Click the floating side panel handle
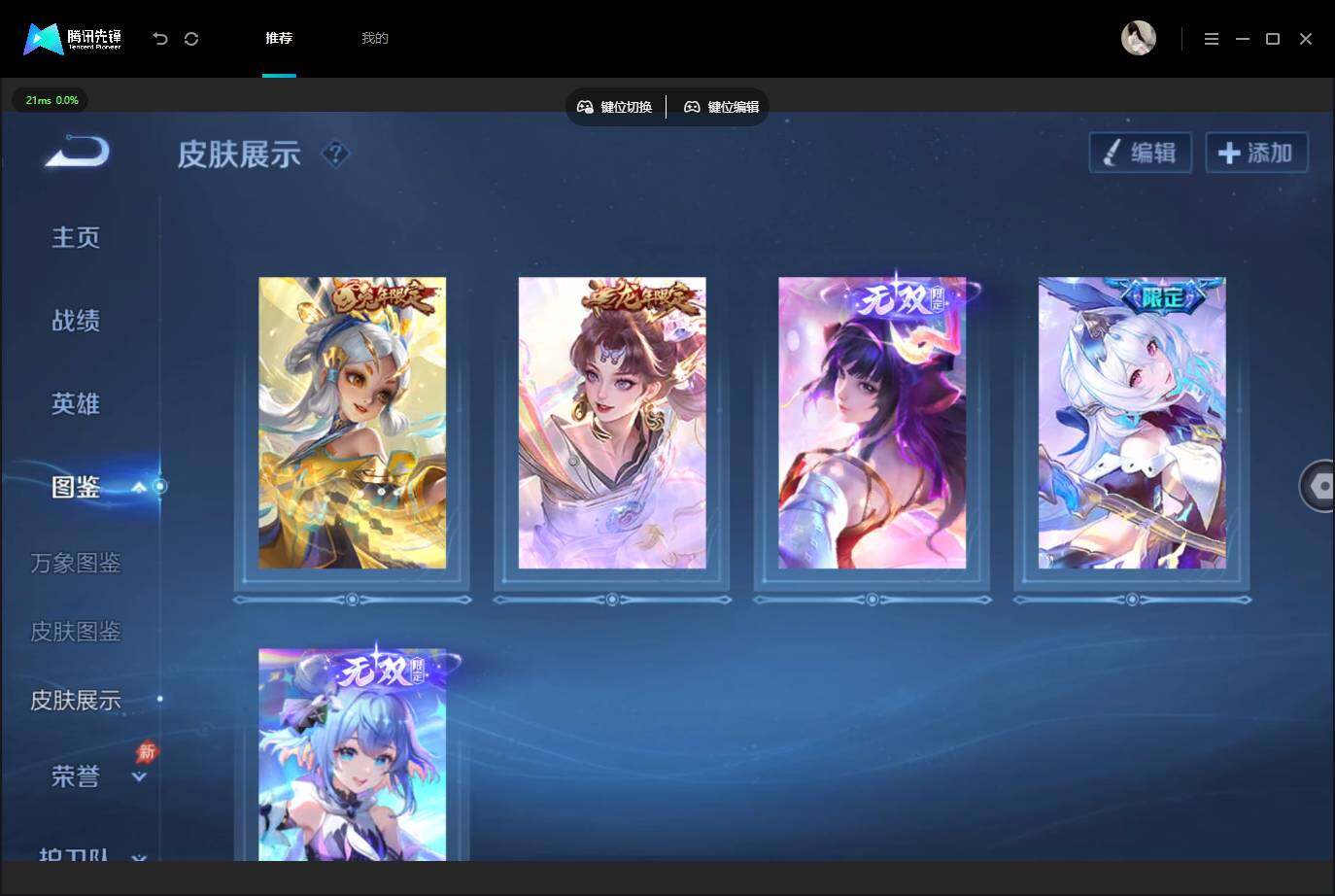The image size is (1335, 896). (x=1318, y=486)
